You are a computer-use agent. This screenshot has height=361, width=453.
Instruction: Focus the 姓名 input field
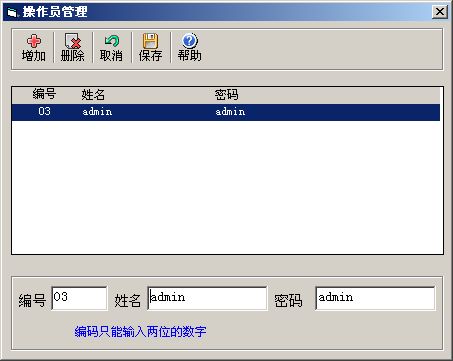pyautogui.click(x=207, y=298)
